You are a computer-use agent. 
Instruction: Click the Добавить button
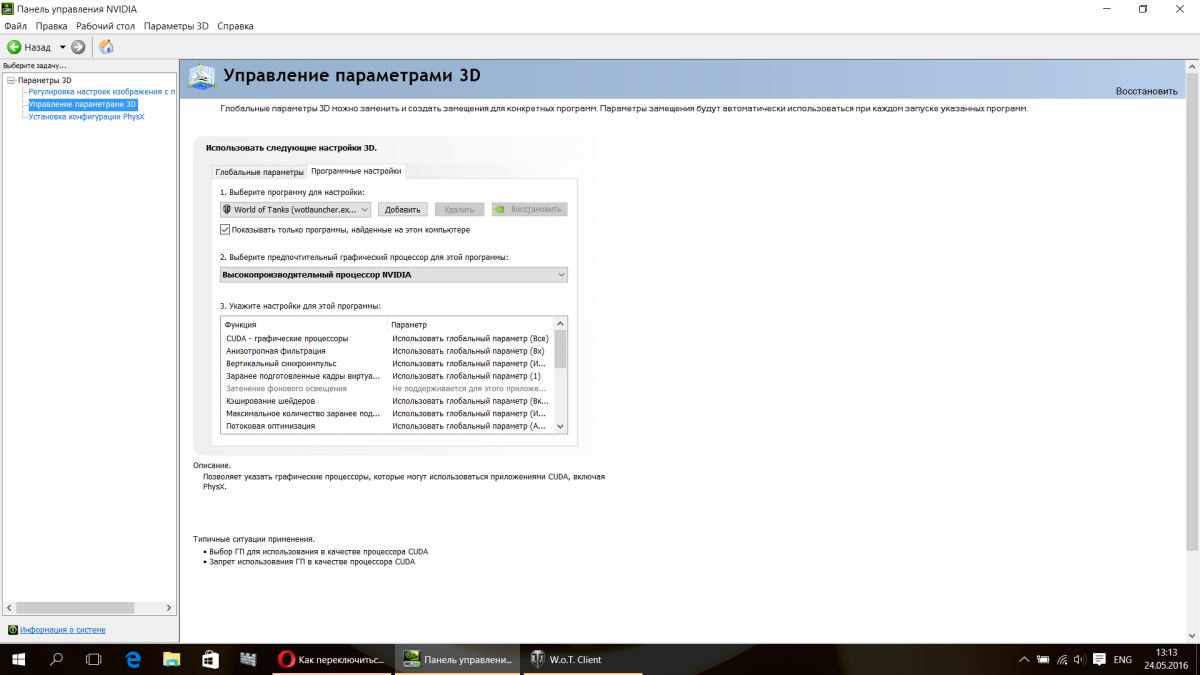pyautogui.click(x=403, y=210)
